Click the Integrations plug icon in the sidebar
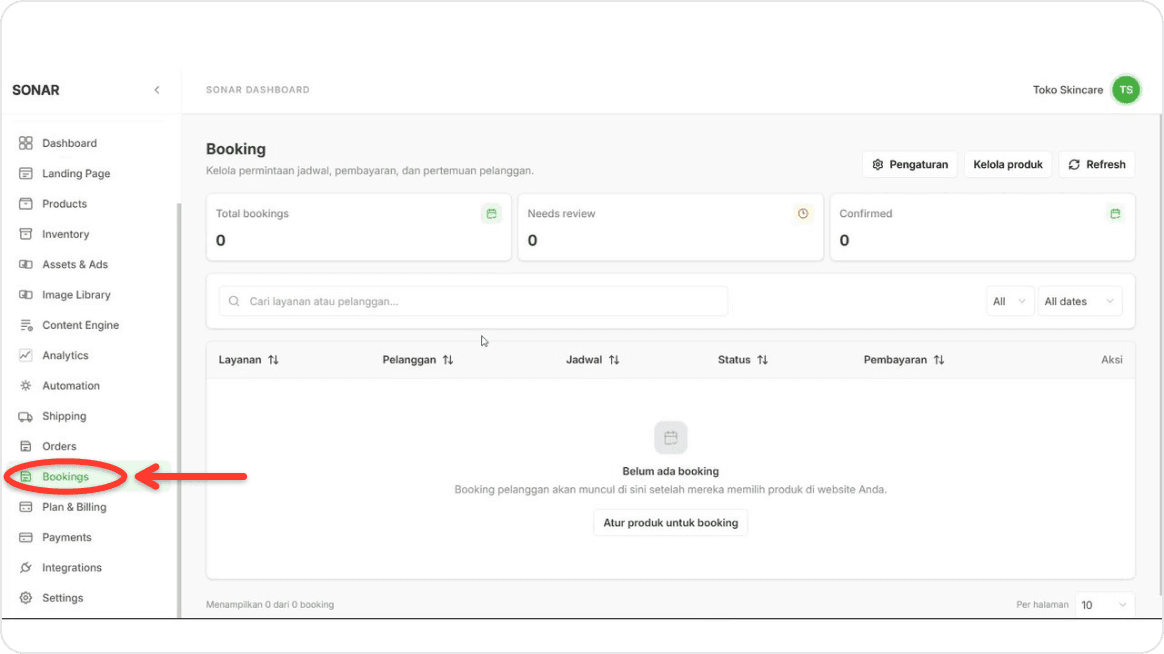1164x654 pixels. 26,568
